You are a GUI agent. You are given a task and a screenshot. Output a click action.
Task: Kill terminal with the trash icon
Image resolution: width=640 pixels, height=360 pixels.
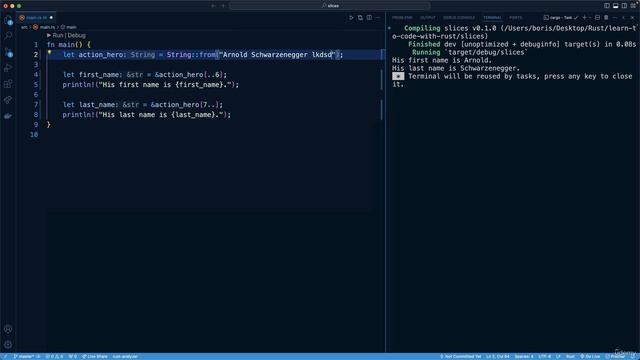click(606, 18)
